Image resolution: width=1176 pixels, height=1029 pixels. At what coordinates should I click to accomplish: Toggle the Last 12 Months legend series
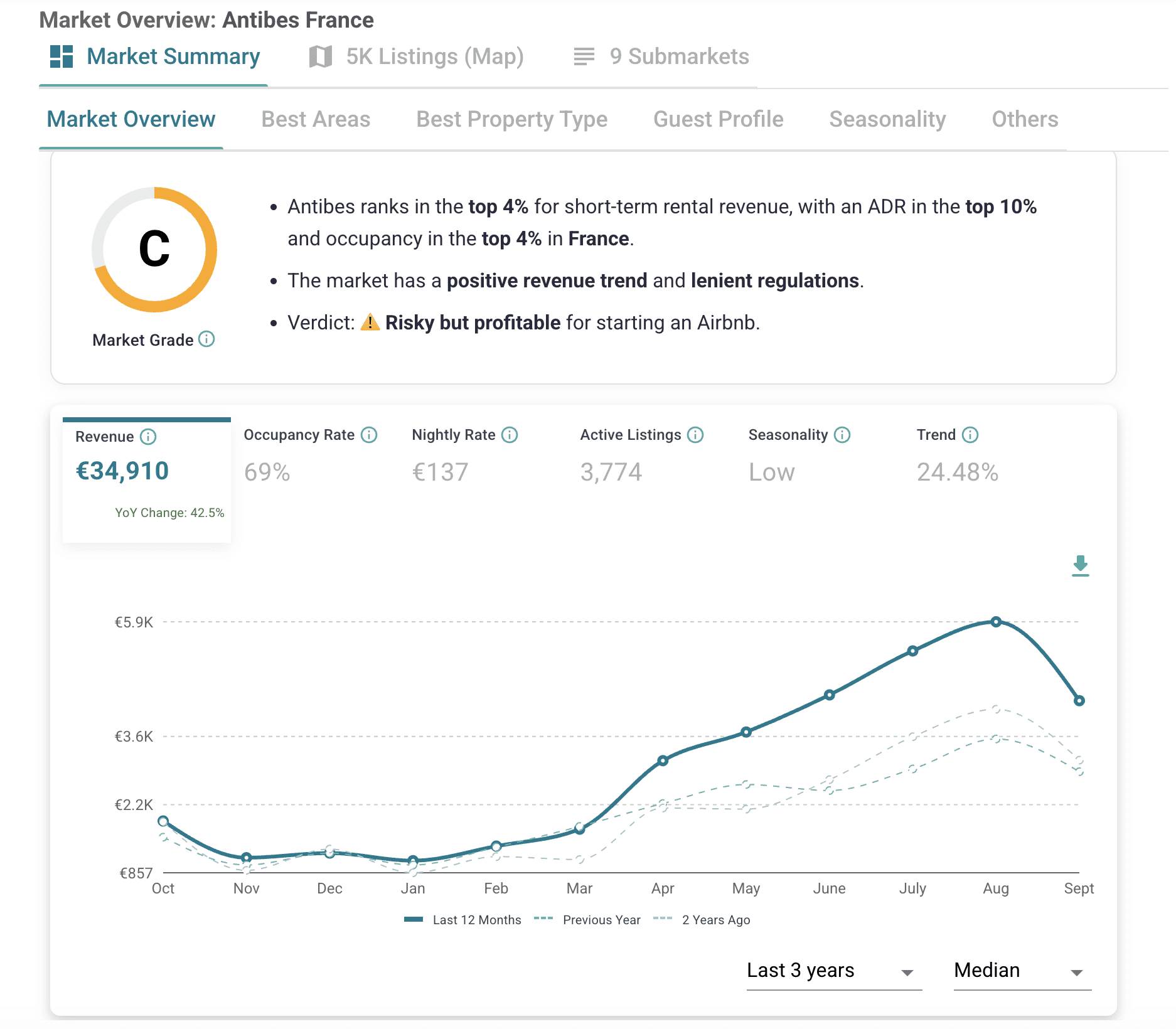tap(463, 920)
